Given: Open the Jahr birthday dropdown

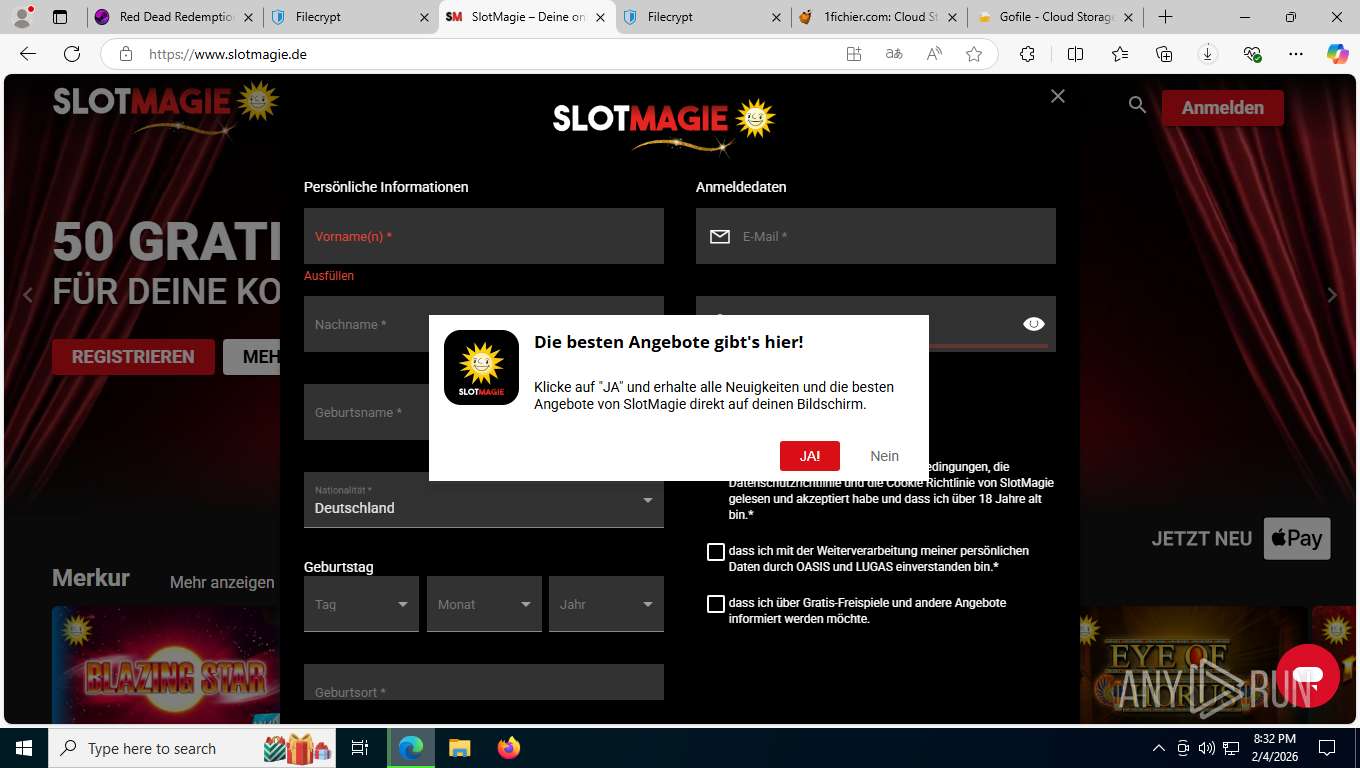Looking at the screenshot, I should (x=606, y=604).
